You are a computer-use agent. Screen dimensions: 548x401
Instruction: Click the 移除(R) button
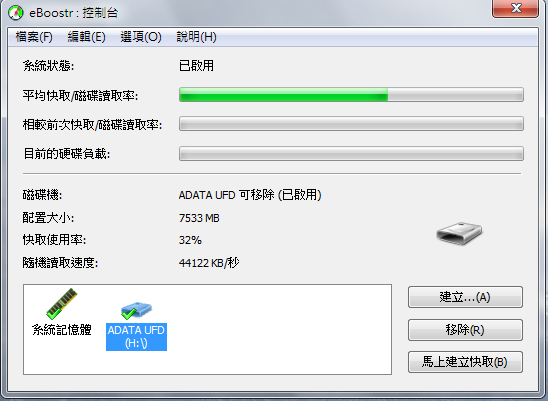pos(465,330)
